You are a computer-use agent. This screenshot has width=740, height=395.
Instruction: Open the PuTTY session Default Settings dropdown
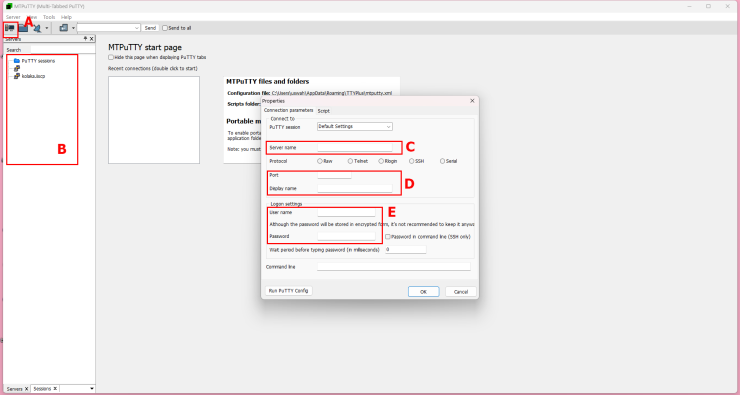pyautogui.click(x=355, y=126)
